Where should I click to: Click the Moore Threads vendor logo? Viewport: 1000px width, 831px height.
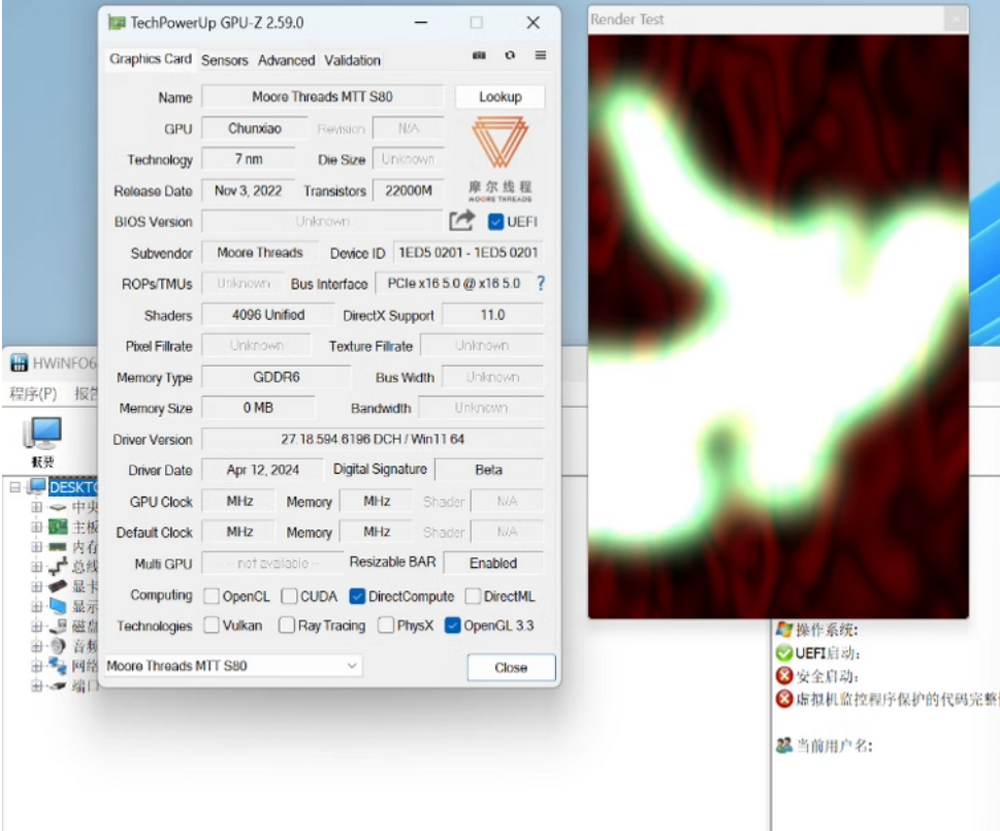coord(500,159)
